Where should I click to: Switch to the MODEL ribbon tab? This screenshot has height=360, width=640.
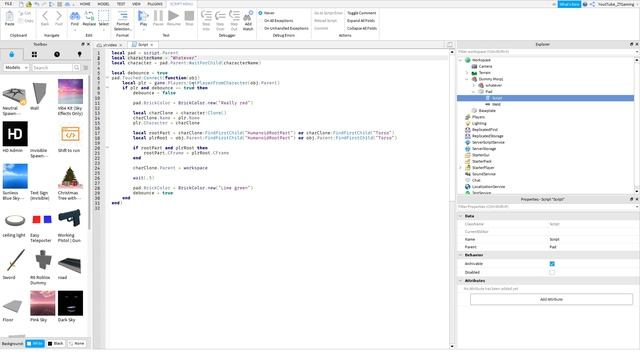(x=103, y=4)
